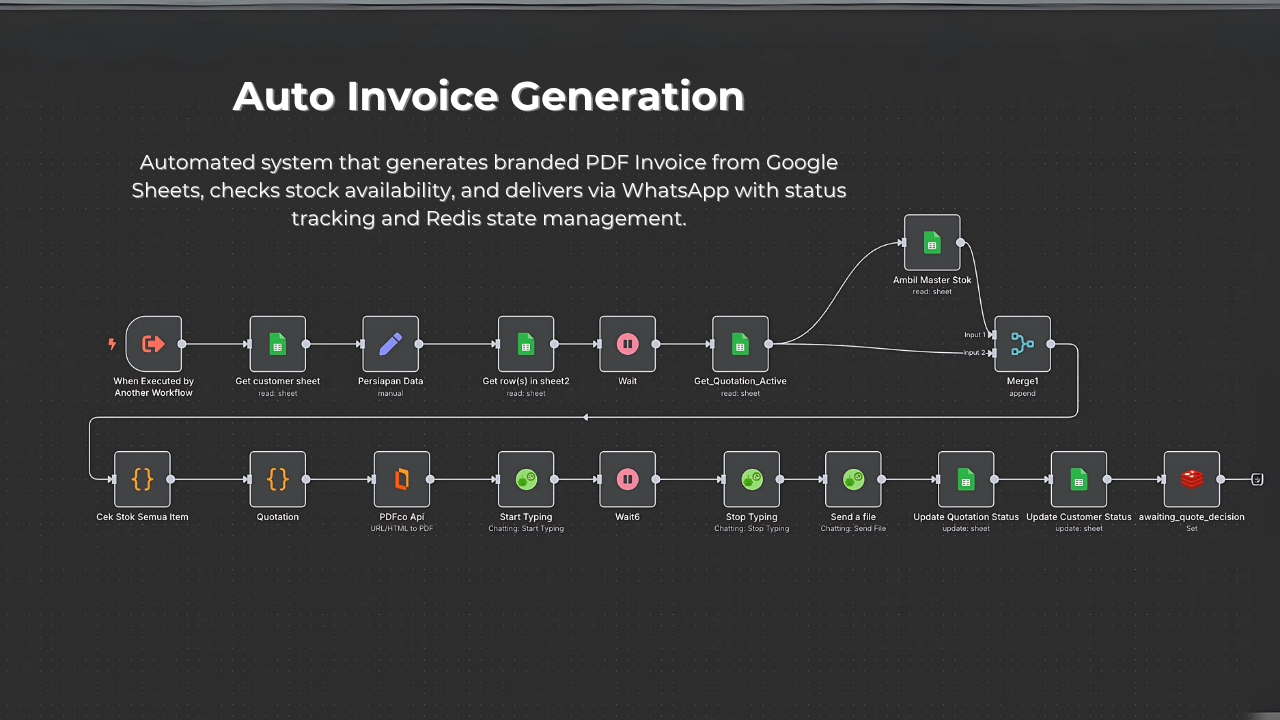Click the 'Chatting: Start Typing' subtitle text
The image size is (1280, 720).
coord(526,528)
